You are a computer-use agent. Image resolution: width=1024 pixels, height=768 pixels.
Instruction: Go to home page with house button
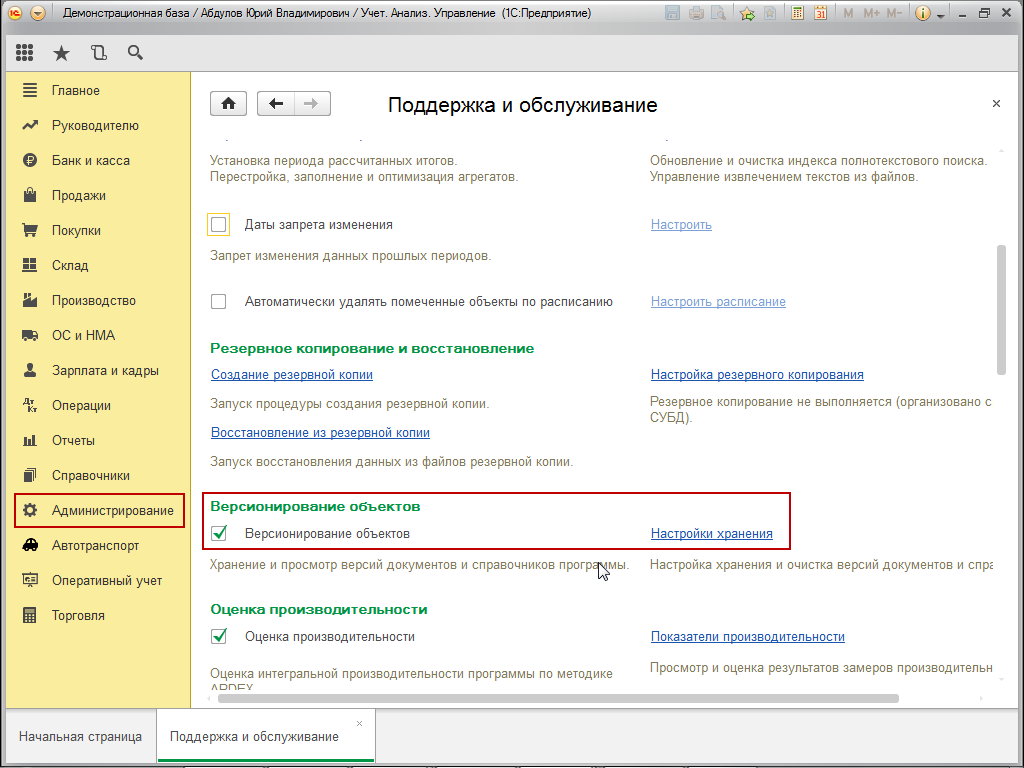tap(228, 104)
